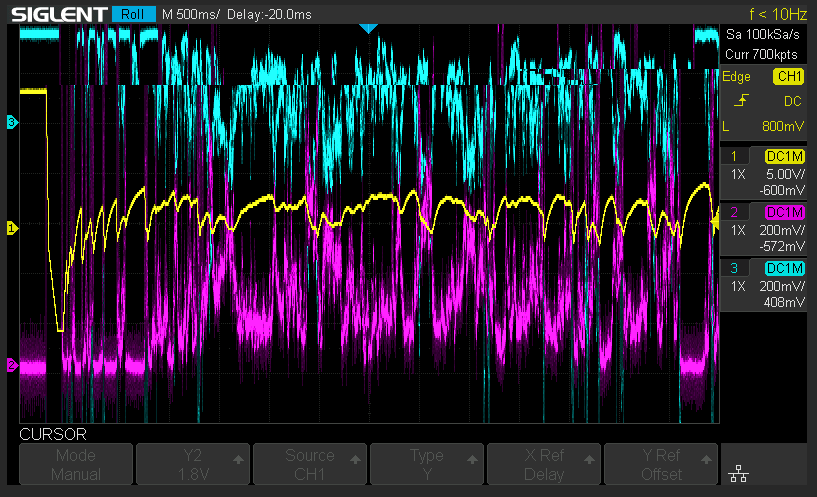Open the cursor Mode Manual menu
This screenshot has width=817, height=497.
[x=76, y=464]
